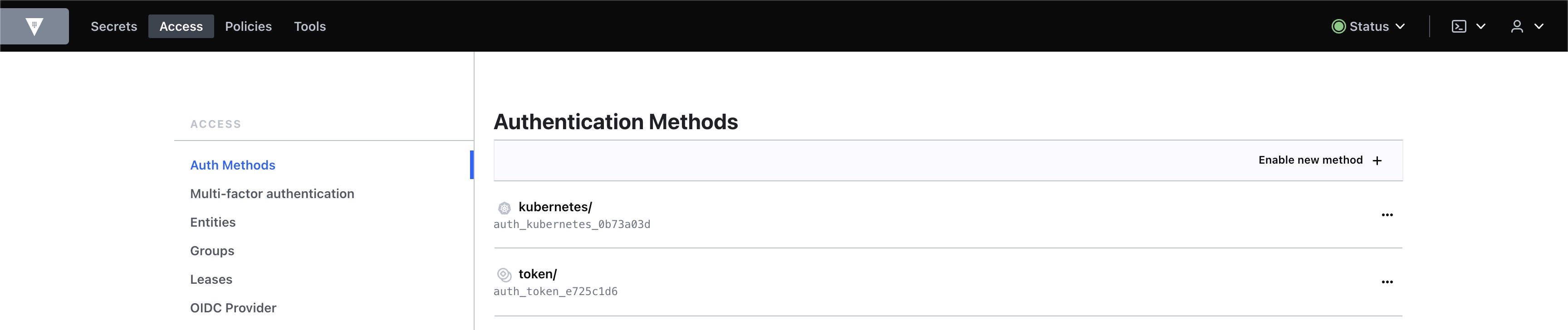Open the token/ auth method
This screenshot has width=1568, height=330.
click(538, 273)
